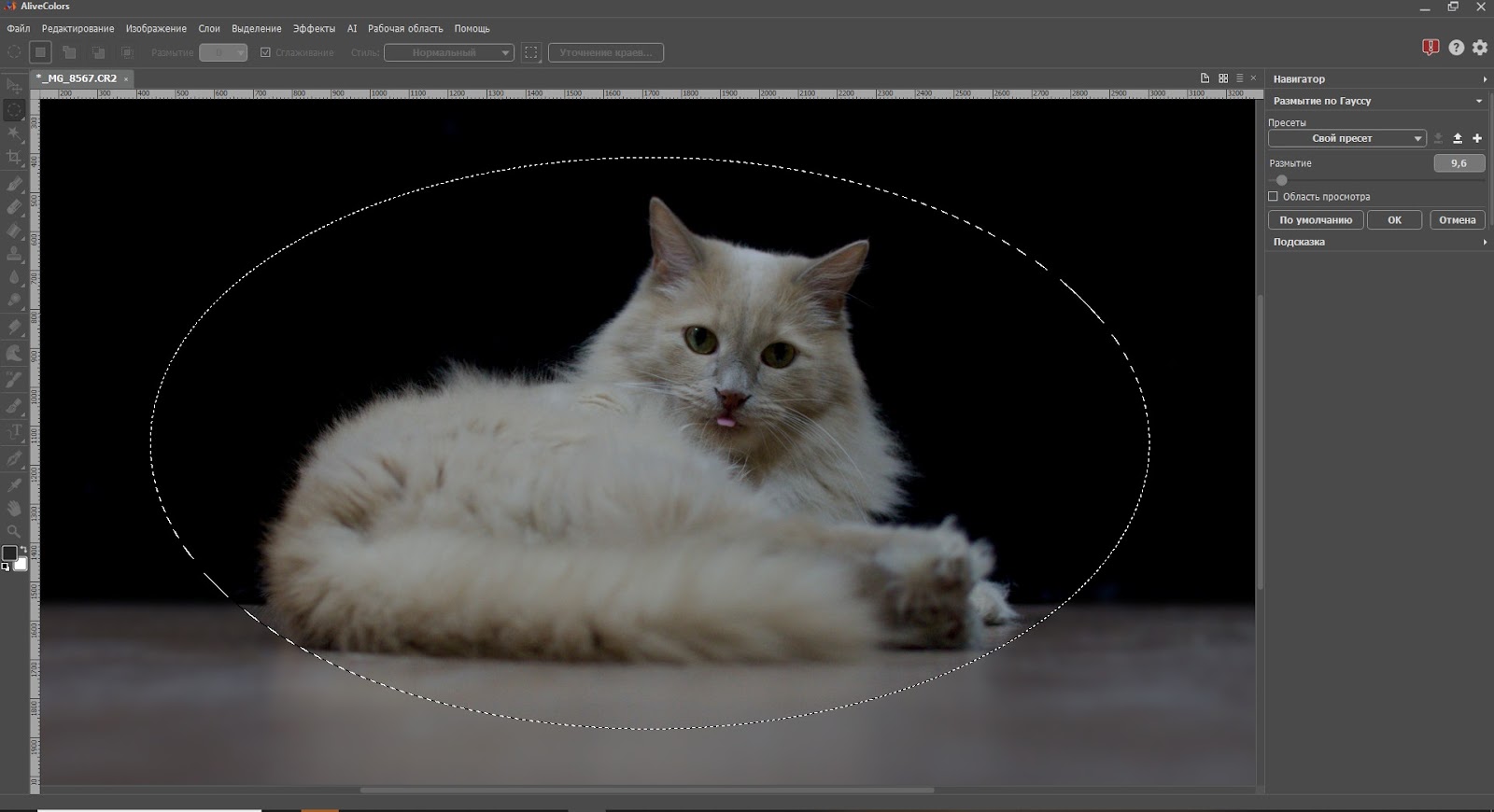Select the Zoom magnifier tool

click(x=14, y=532)
